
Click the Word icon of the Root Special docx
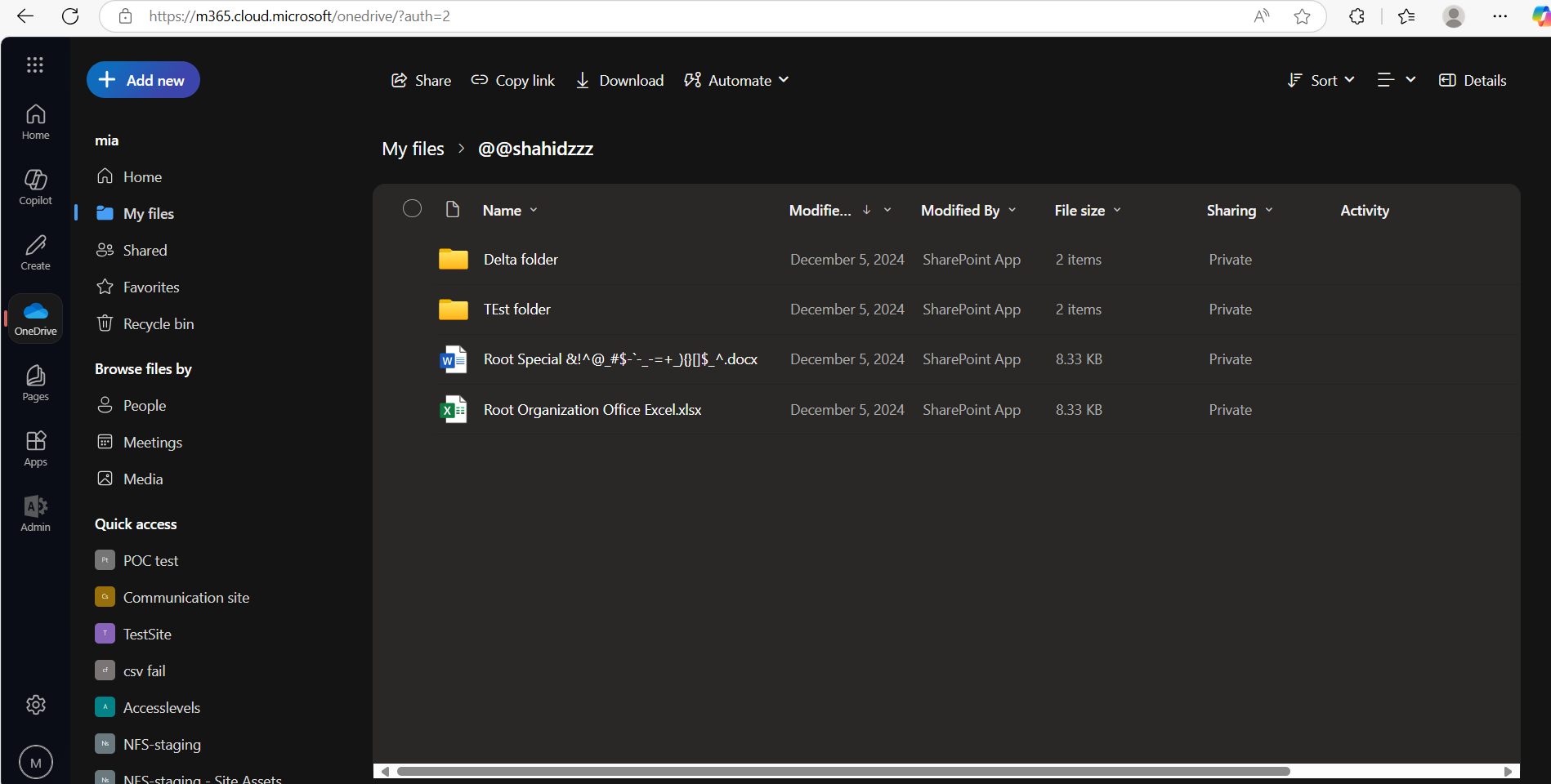(x=453, y=359)
